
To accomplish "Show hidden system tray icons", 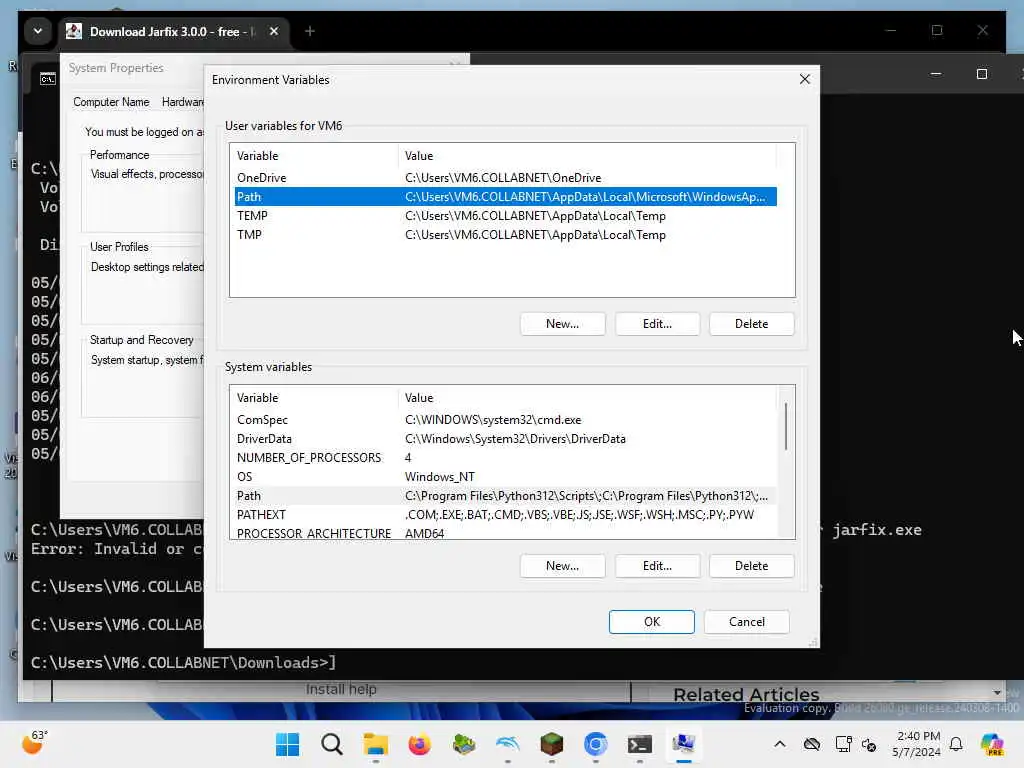I will [780, 744].
